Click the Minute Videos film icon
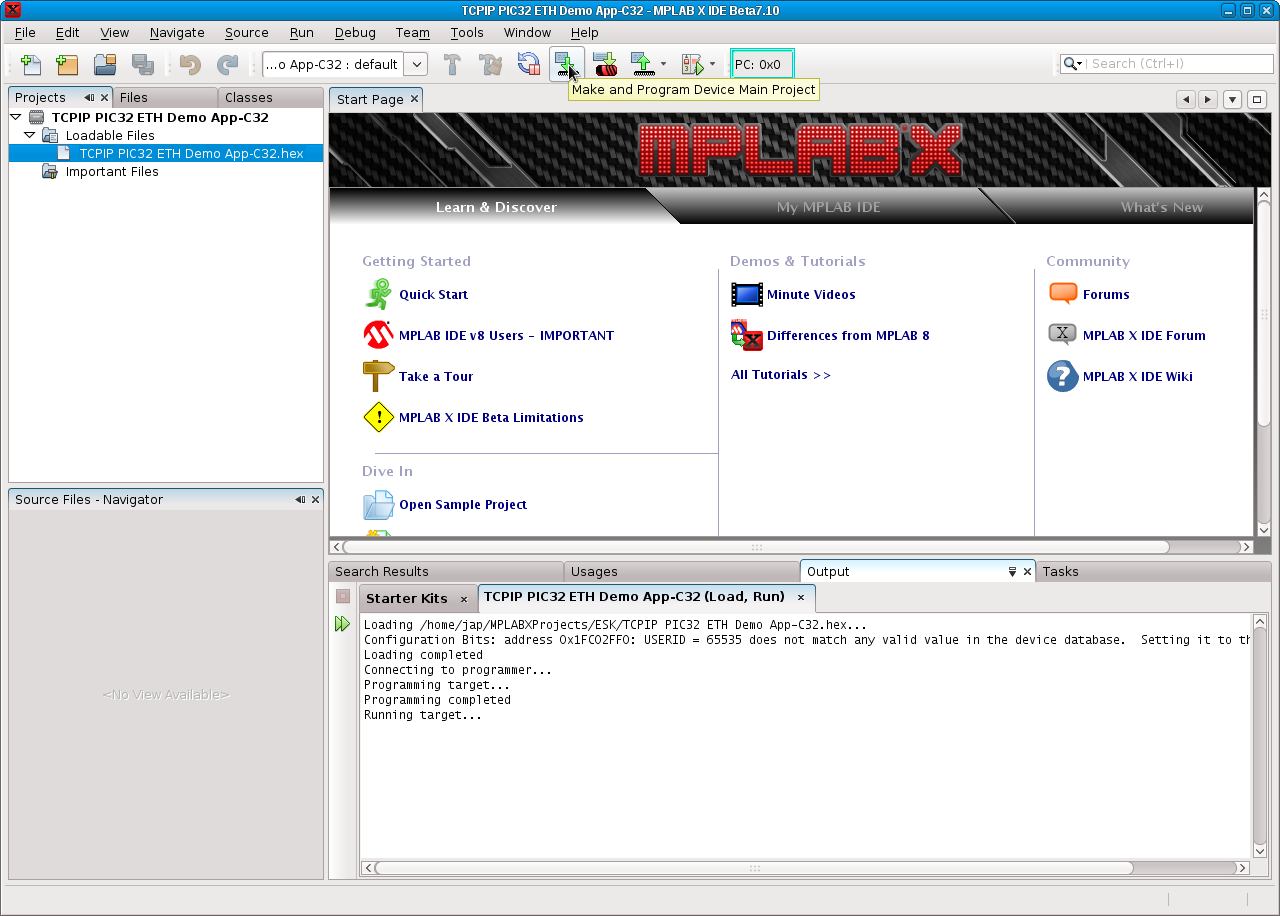 coord(746,294)
